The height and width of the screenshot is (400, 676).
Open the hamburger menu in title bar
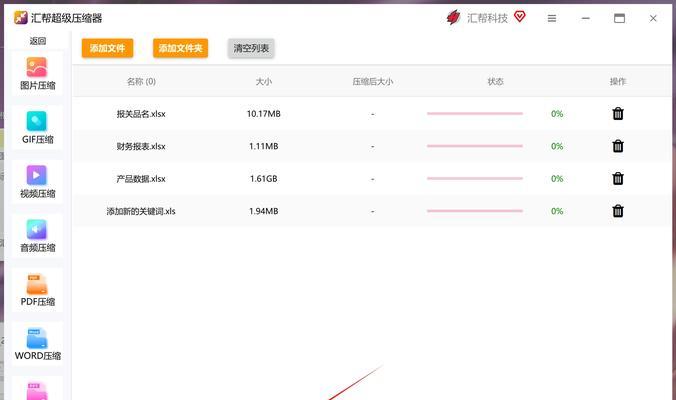[552, 18]
